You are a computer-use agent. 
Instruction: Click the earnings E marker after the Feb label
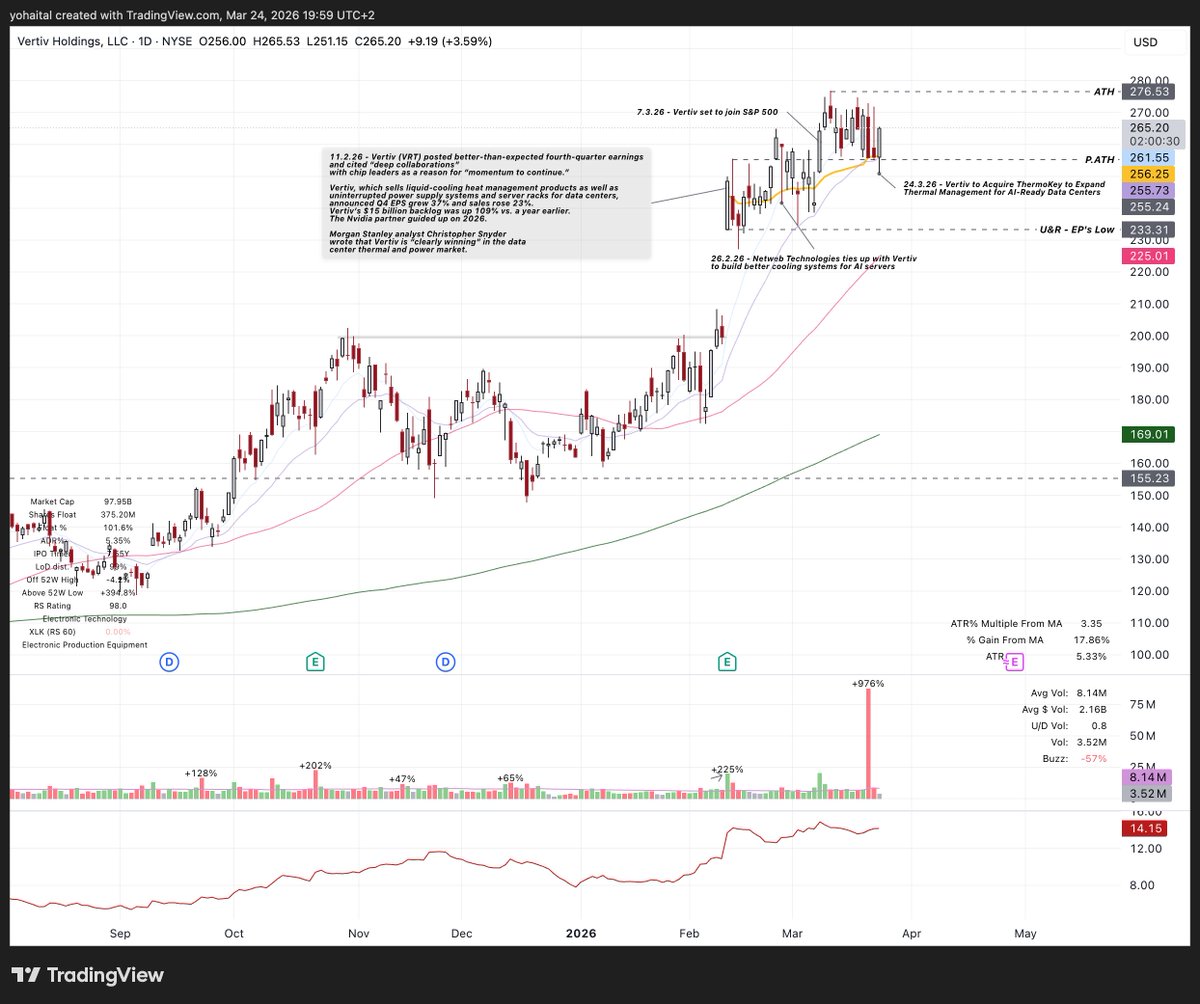tap(727, 661)
